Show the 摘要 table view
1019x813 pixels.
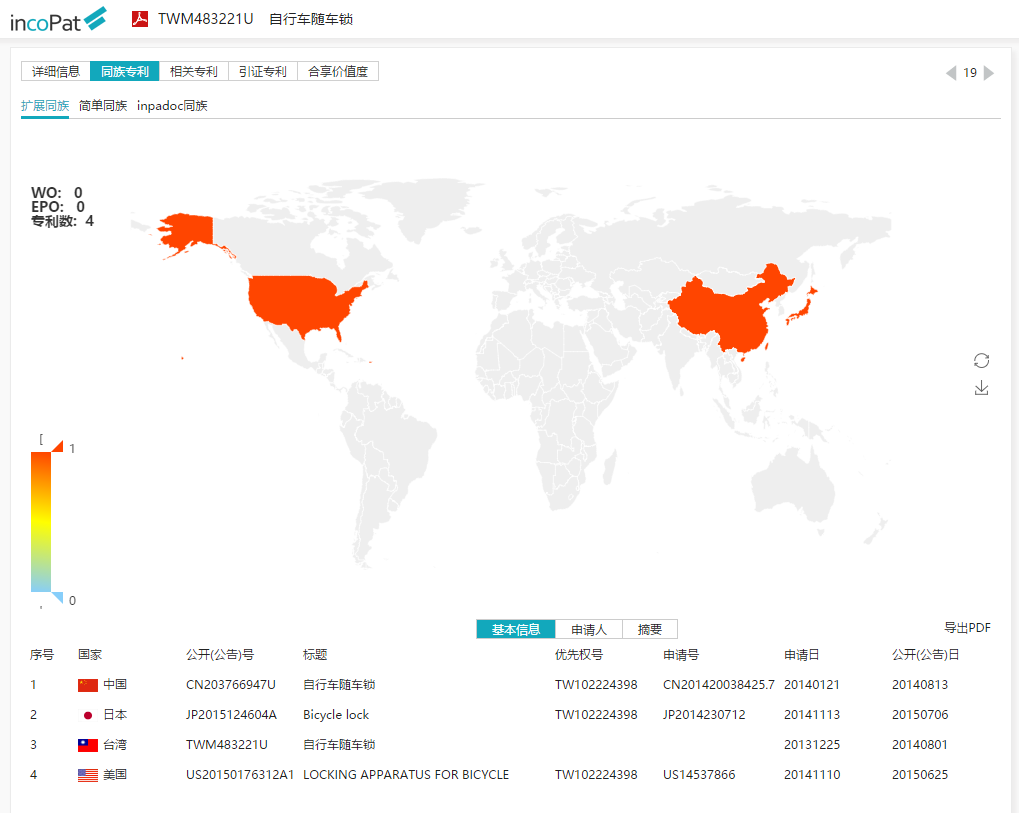(649, 629)
